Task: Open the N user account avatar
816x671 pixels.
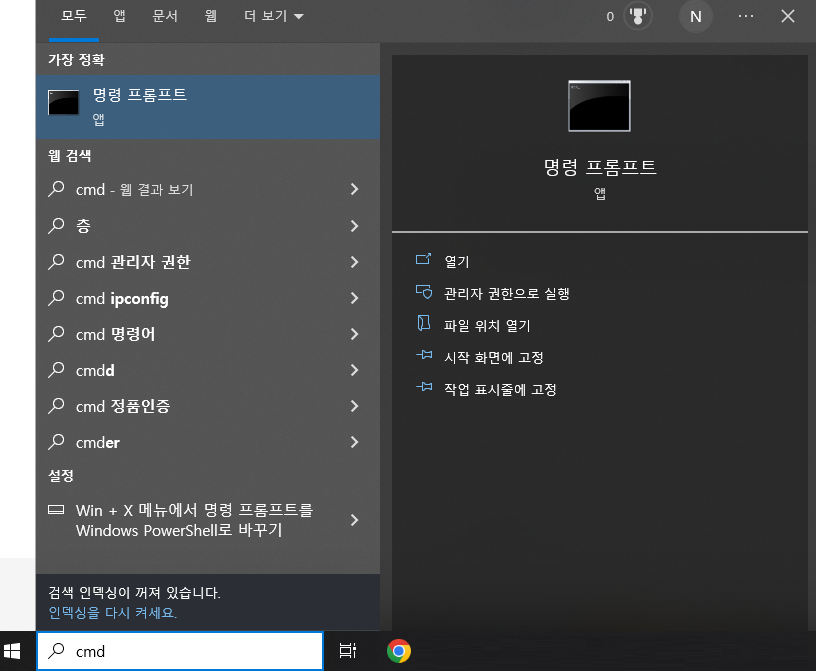Action: 695,17
